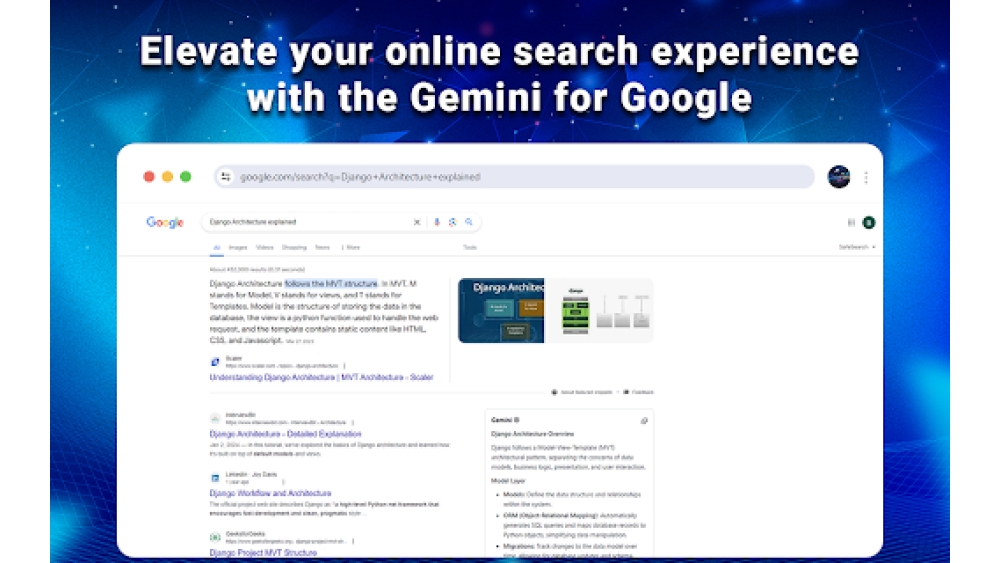Open Django Workflow and Architecture link

(x=270, y=493)
